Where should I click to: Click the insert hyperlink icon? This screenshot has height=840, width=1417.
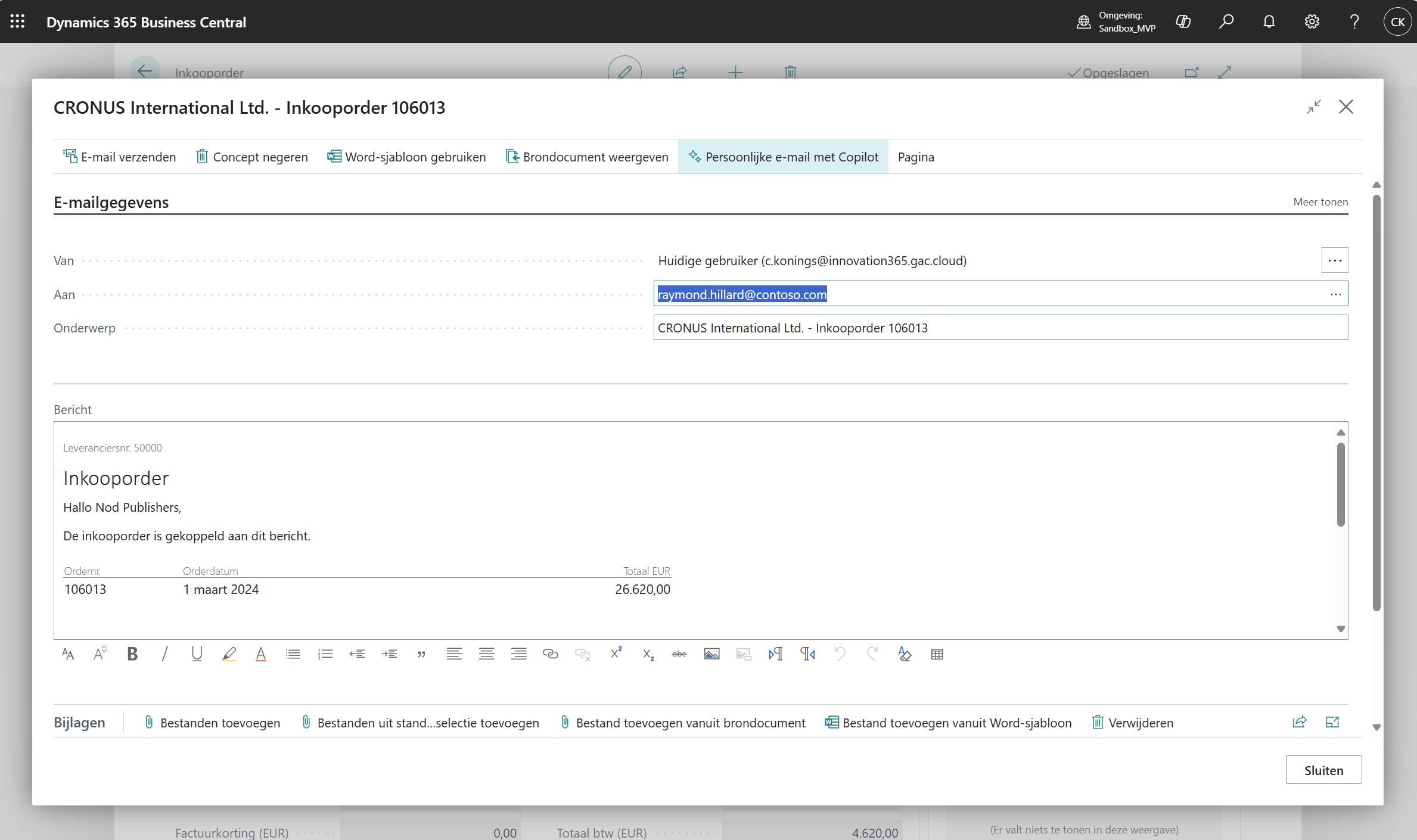(x=551, y=654)
